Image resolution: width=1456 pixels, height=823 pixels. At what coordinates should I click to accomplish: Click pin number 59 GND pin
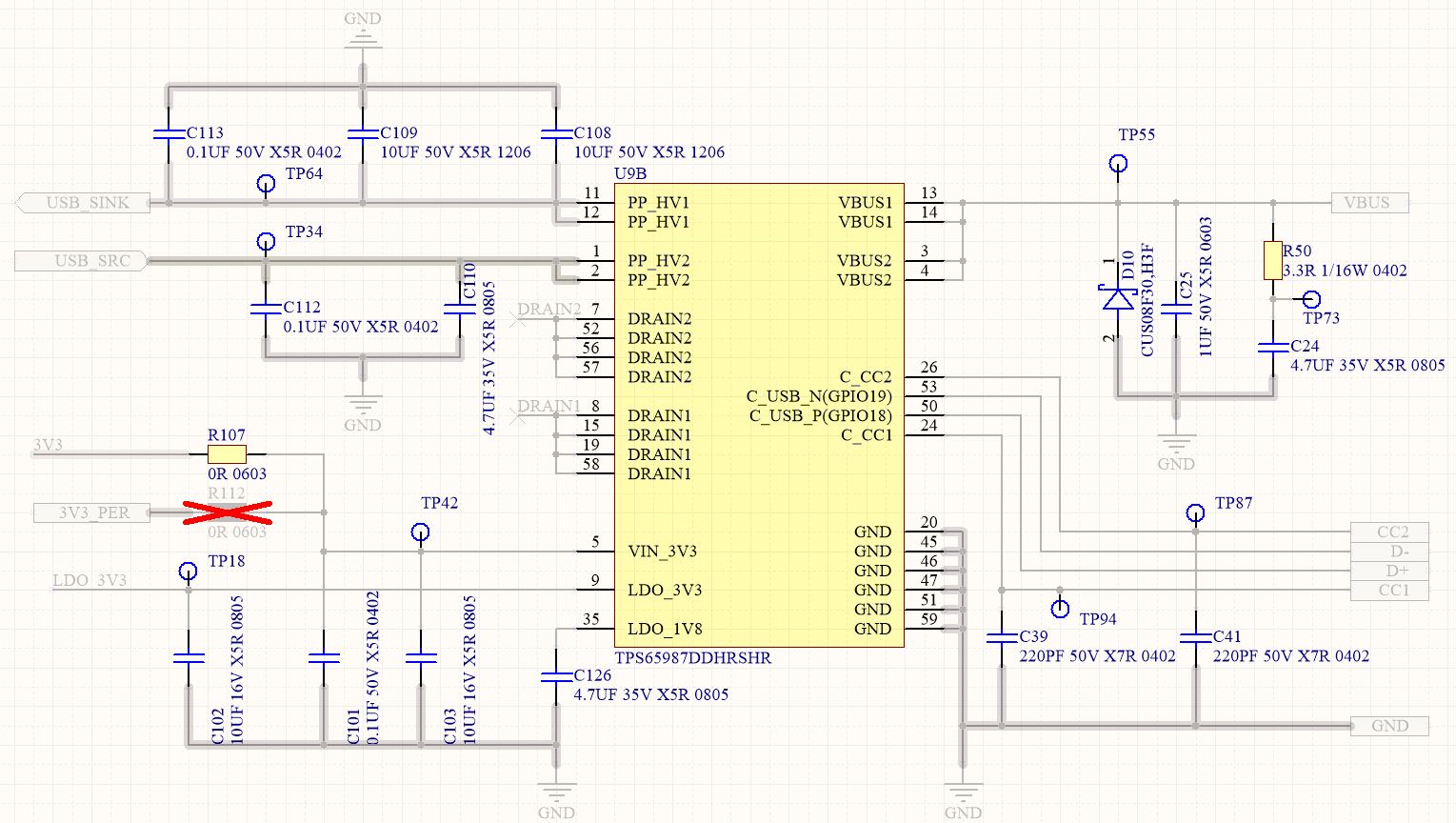tap(928, 619)
